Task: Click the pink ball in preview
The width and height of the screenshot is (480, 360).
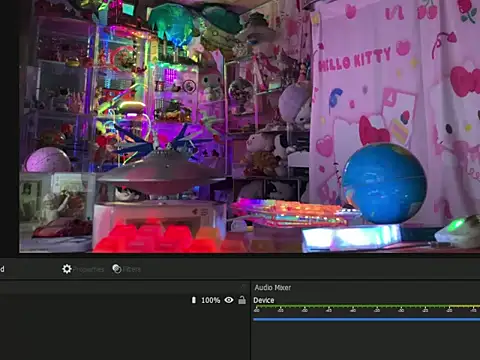Action: point(48,160)
